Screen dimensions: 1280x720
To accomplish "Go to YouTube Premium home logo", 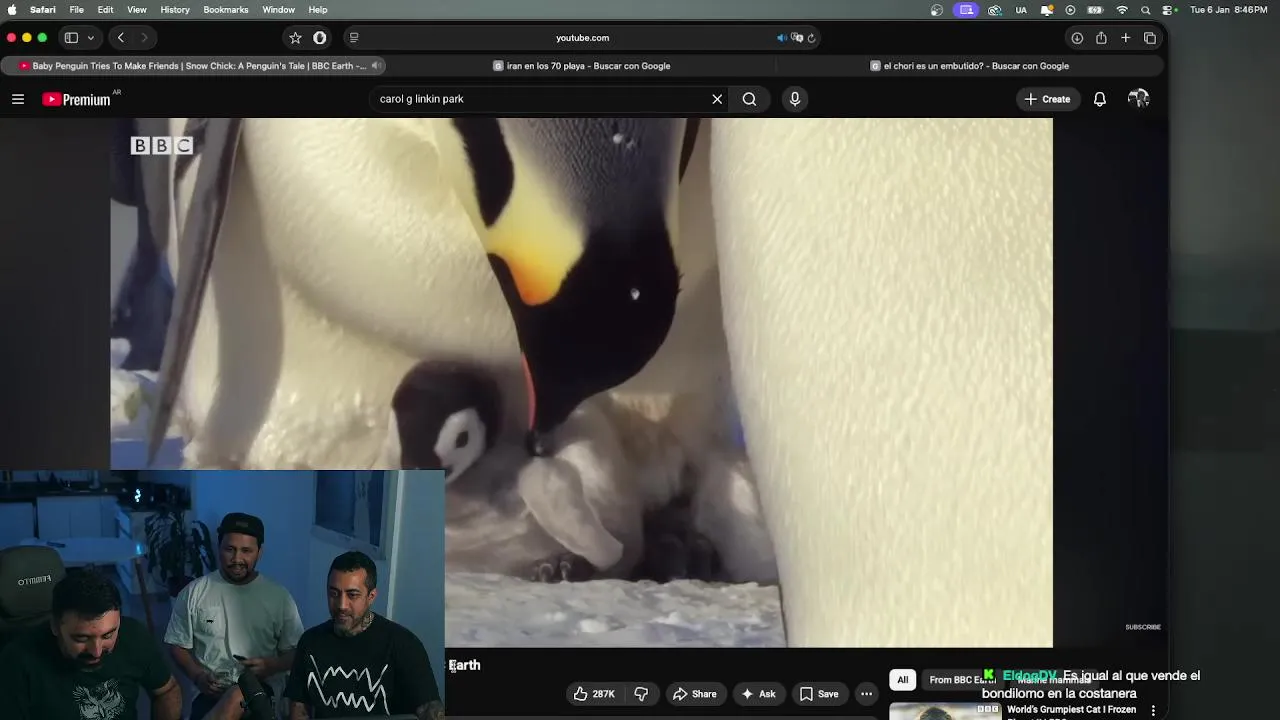I will 77,99.
